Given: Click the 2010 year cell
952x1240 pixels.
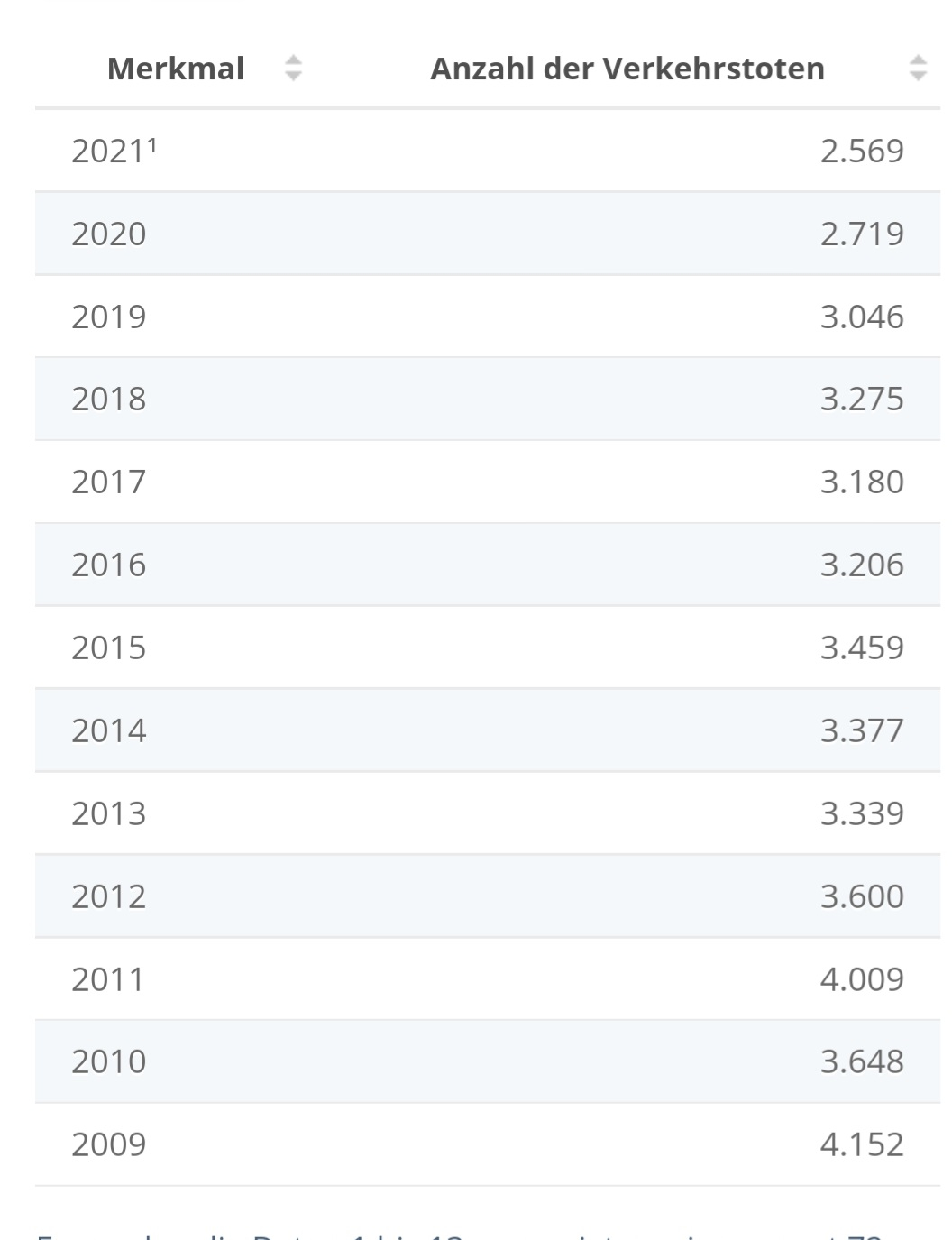Looking at the screenshot, I should point(109,1061).
